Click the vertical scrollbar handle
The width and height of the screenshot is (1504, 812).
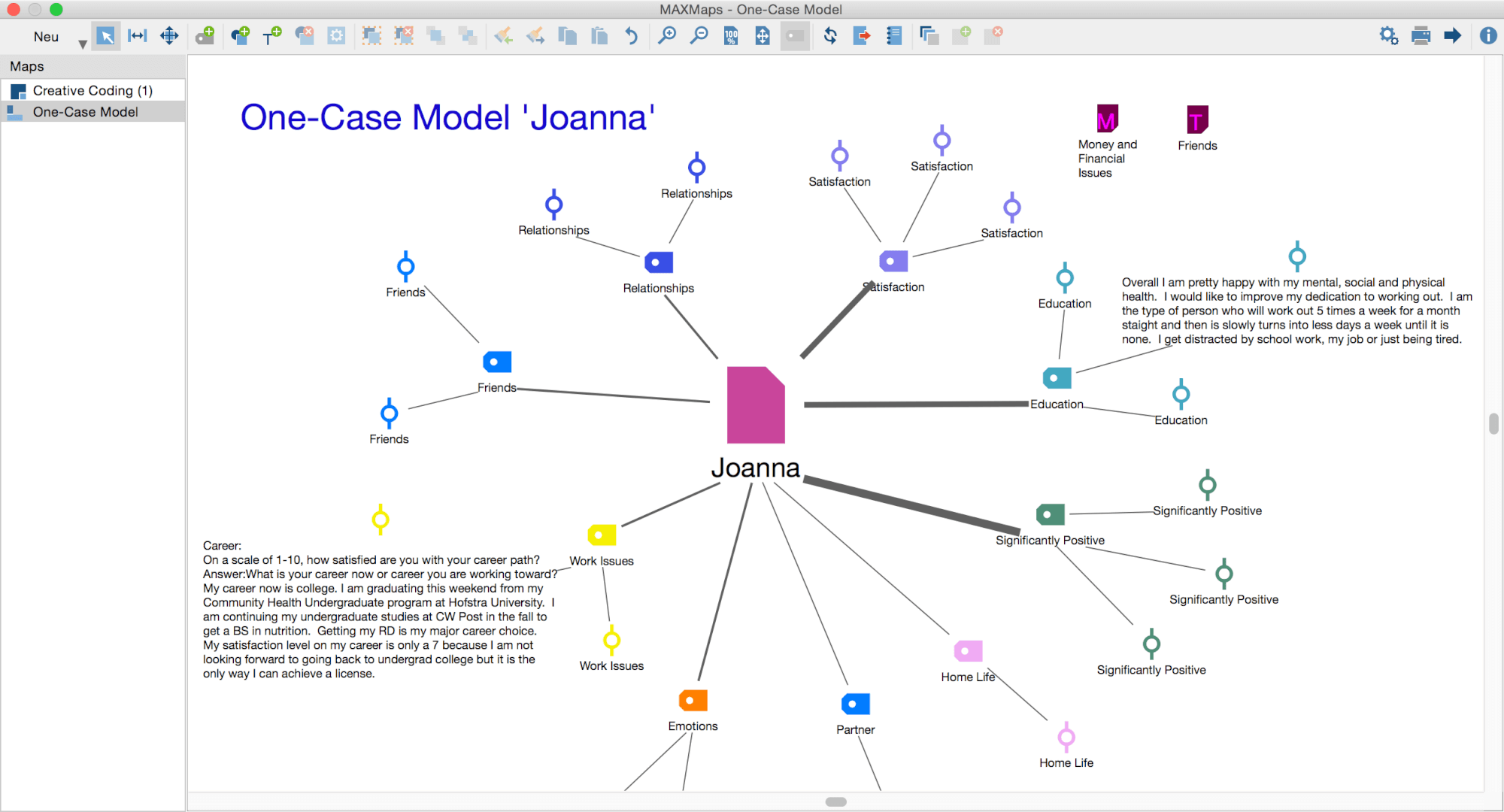click(x=1493, y=423)
